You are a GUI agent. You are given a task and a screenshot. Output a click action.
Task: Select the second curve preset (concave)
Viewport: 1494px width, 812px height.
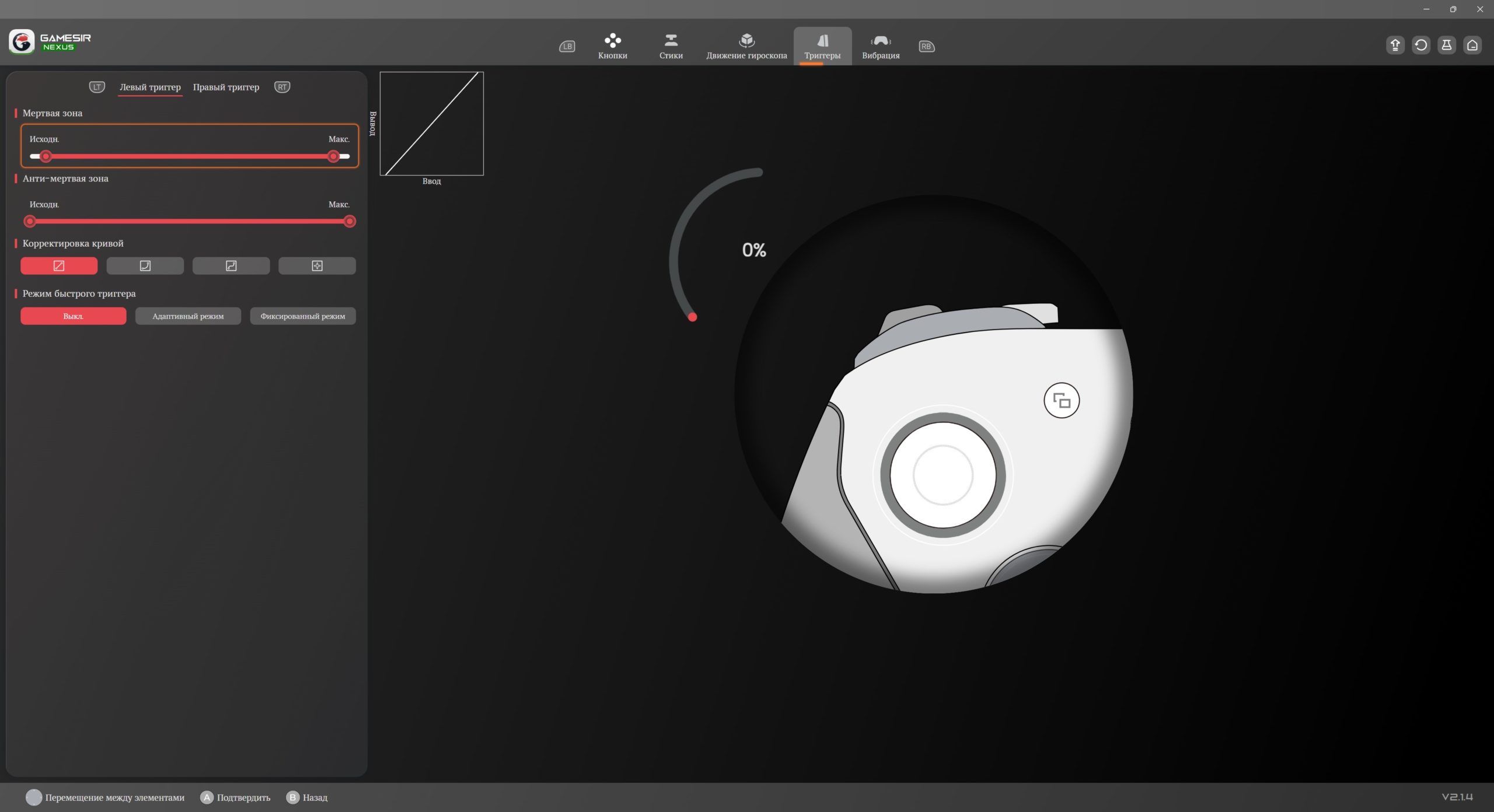click(x=145, y=265)
